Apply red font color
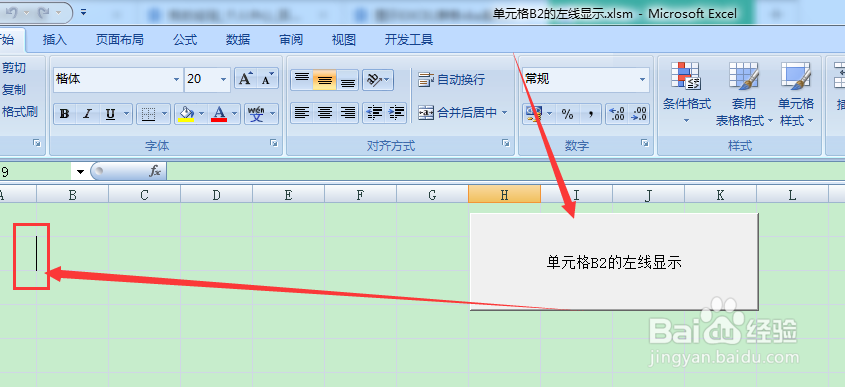 (219, 114)
